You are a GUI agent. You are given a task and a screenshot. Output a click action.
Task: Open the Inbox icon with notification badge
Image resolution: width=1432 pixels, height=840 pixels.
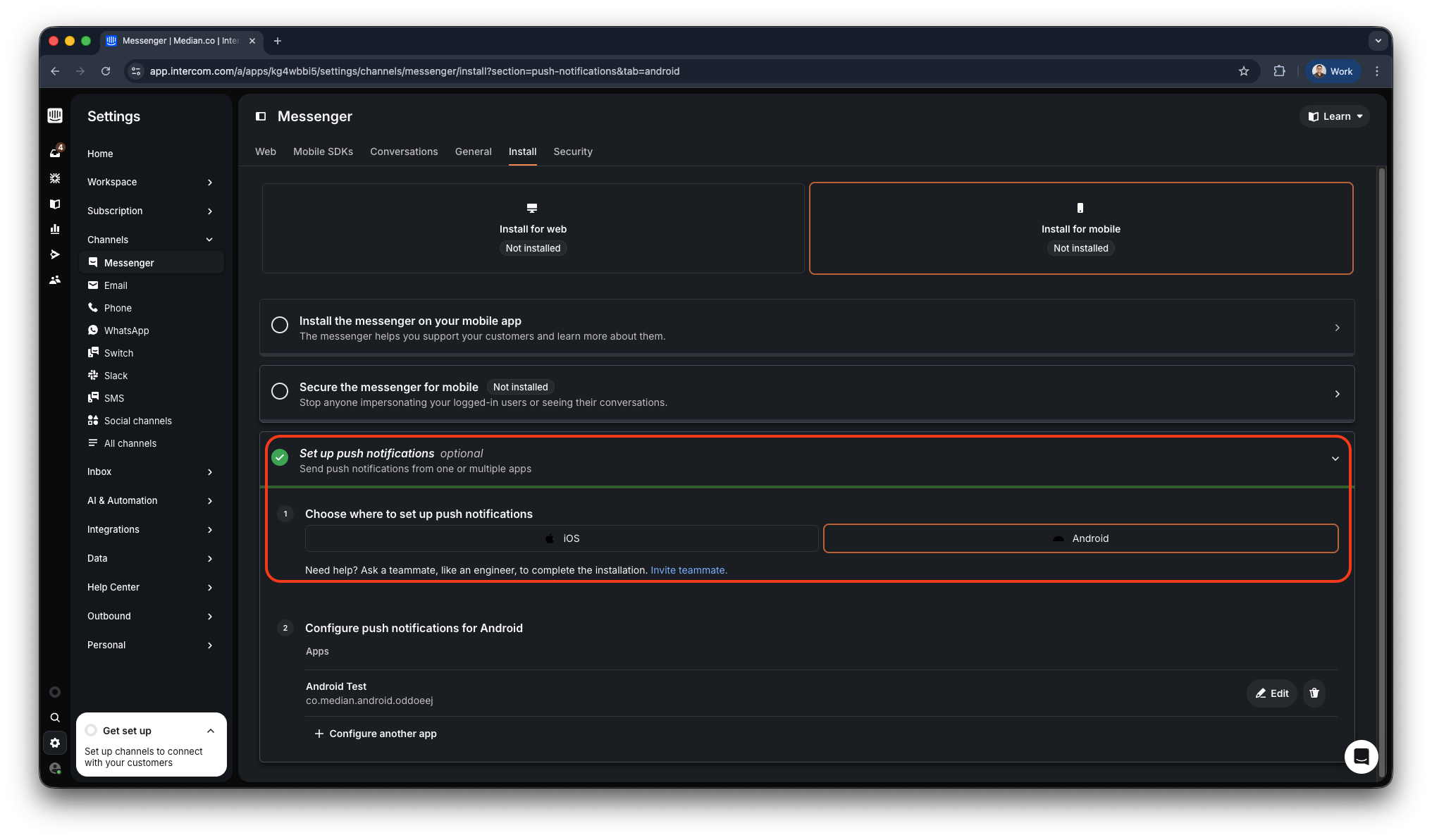(55, 152)
